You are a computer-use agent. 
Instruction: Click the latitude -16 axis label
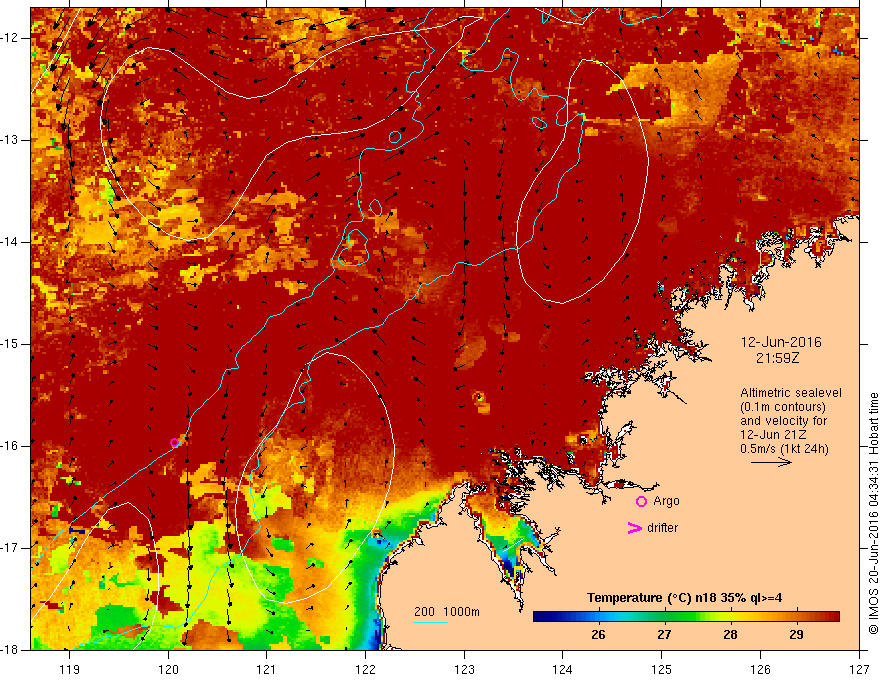click(x=10, y=446)
